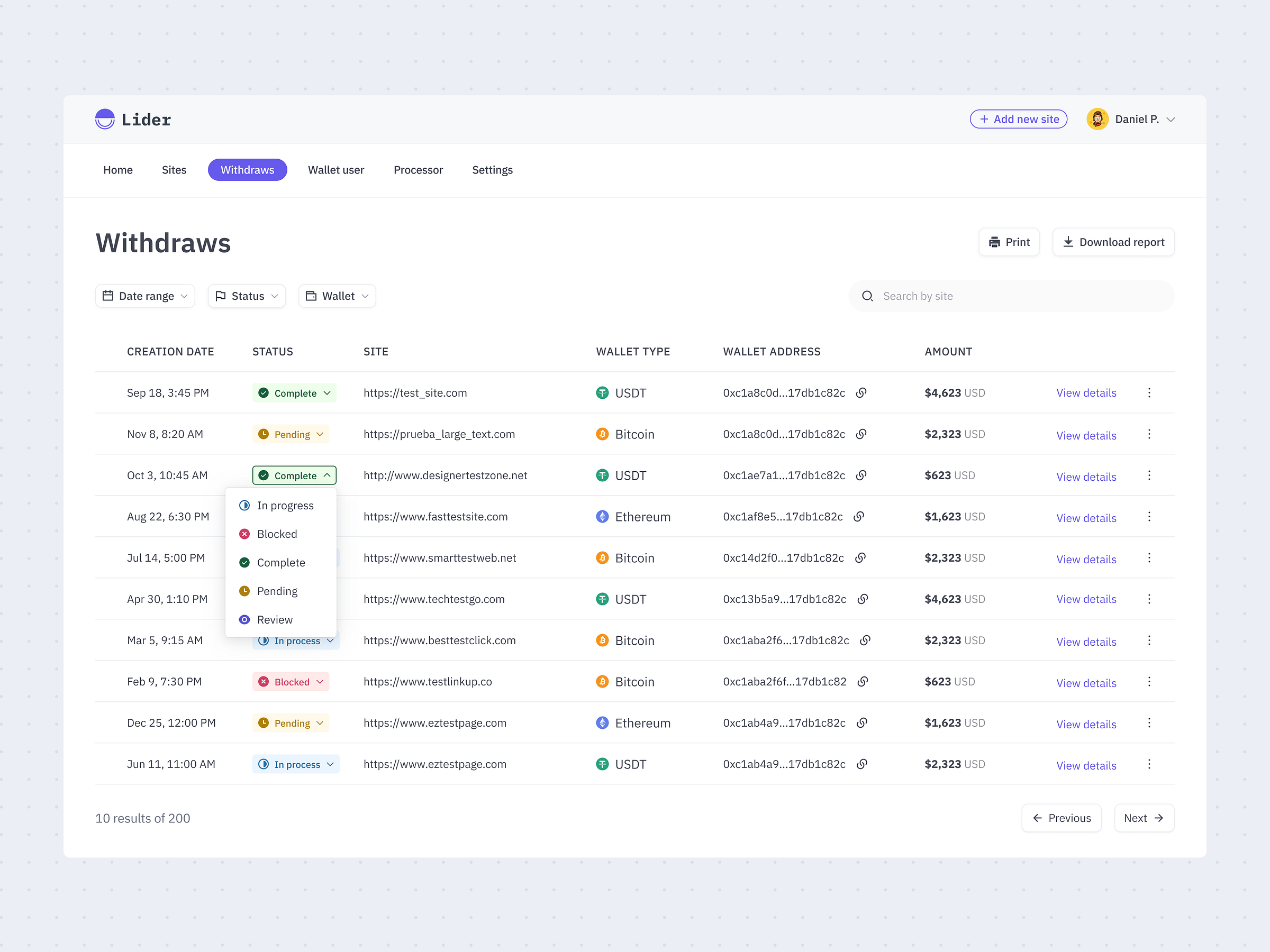Image resolution: width=1270 pixels, height=952 pixels.
Task: Click the calendar icon in Date range filter
Action: click(x=108, y=296)
